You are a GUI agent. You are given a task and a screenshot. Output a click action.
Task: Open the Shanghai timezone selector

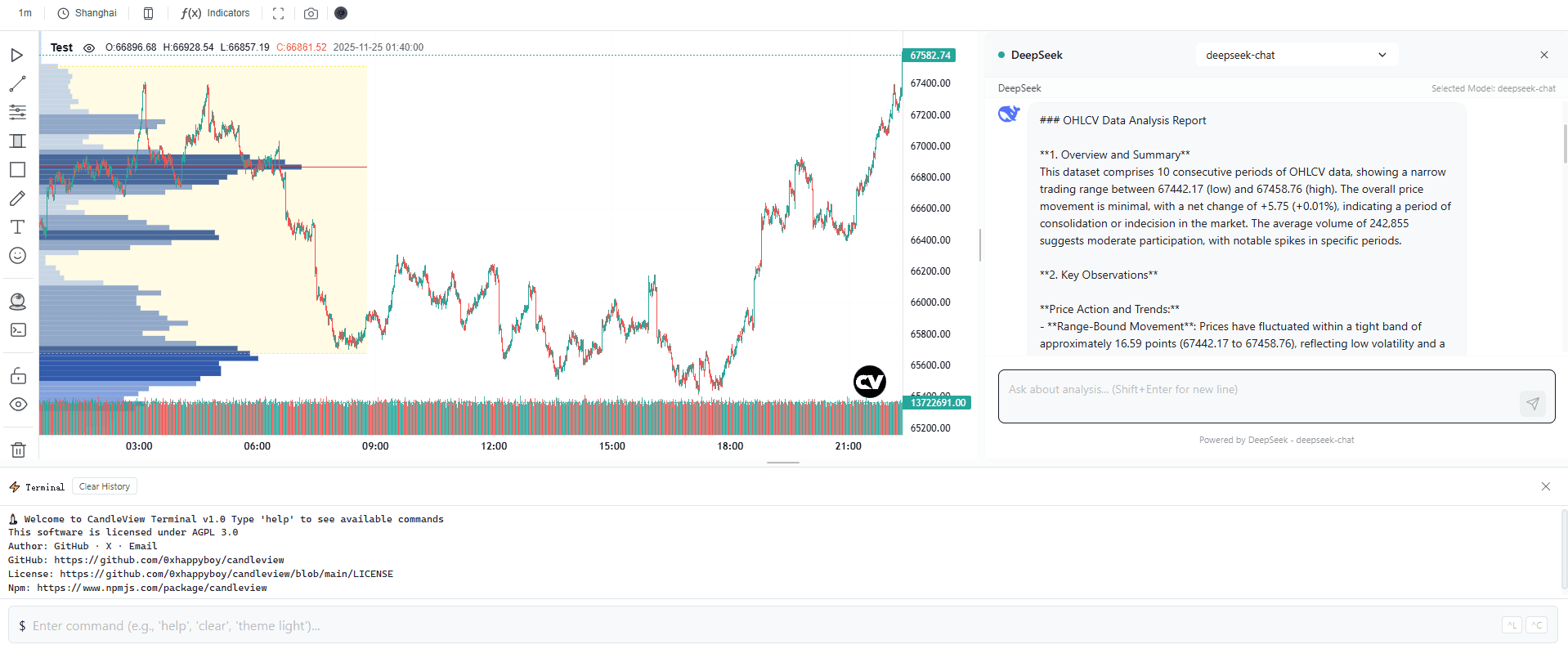click(x=87, y=13)
